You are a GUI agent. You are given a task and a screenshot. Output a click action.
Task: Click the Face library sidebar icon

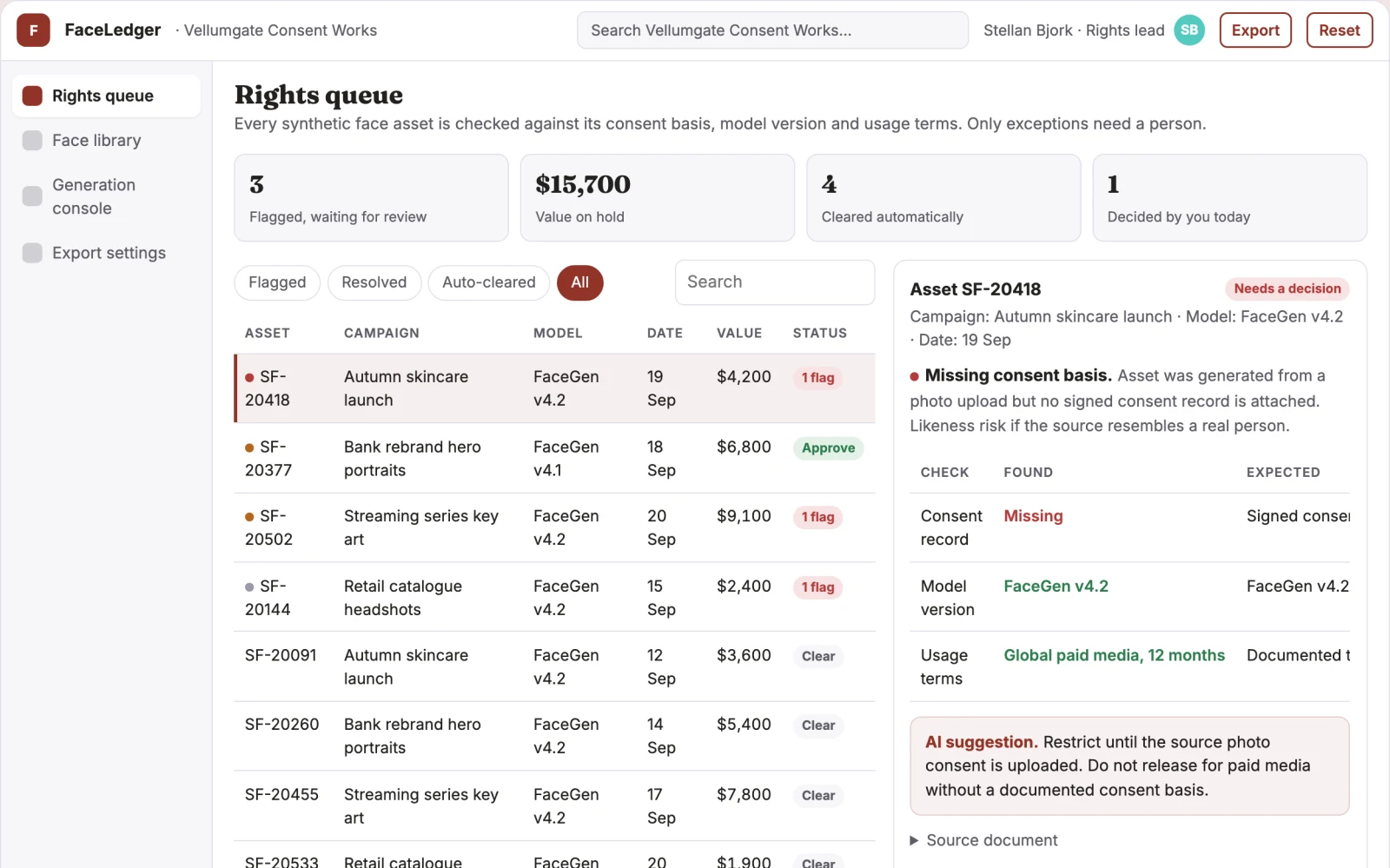[x=32, y=141]
